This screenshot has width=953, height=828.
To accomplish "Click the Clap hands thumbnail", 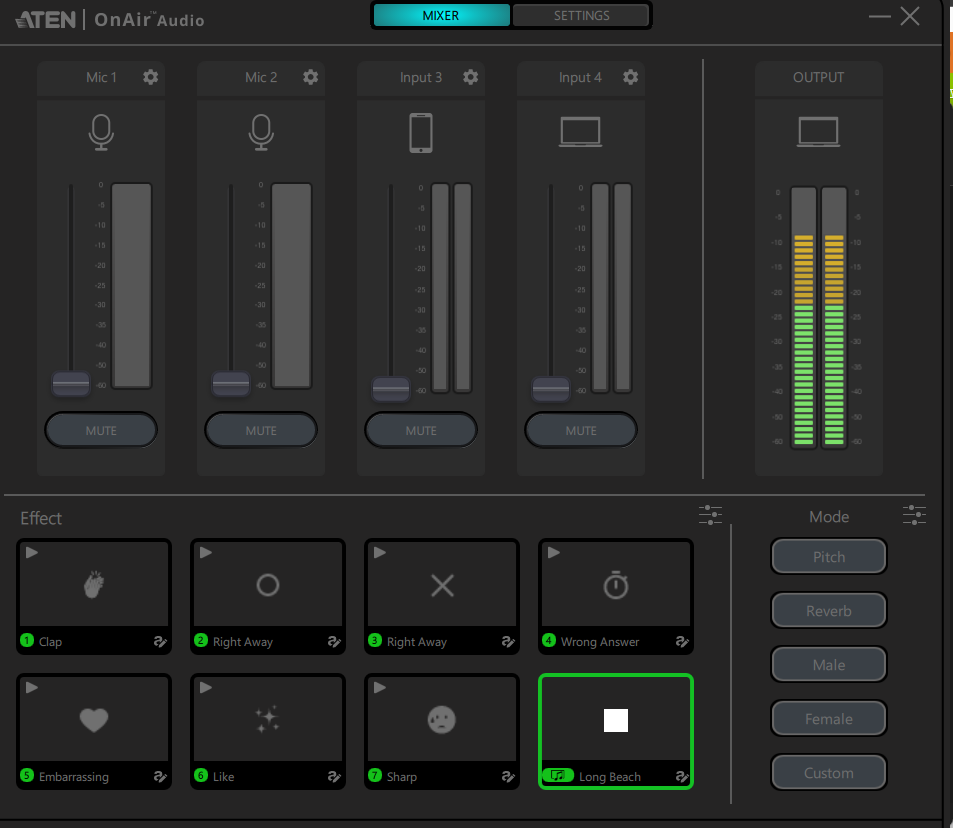I will (x=94, y=585).
